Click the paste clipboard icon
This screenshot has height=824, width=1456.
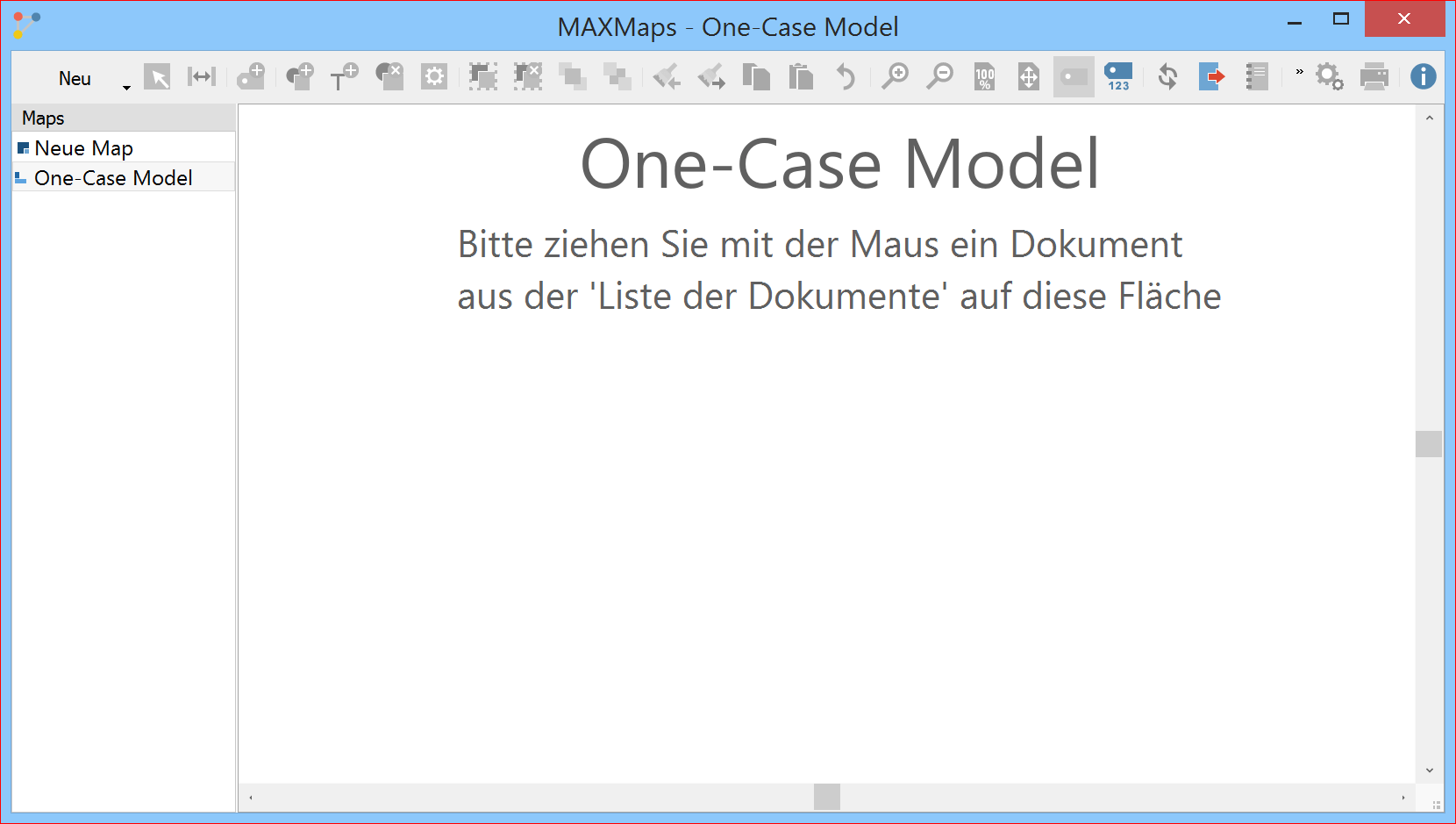[801, 76]
